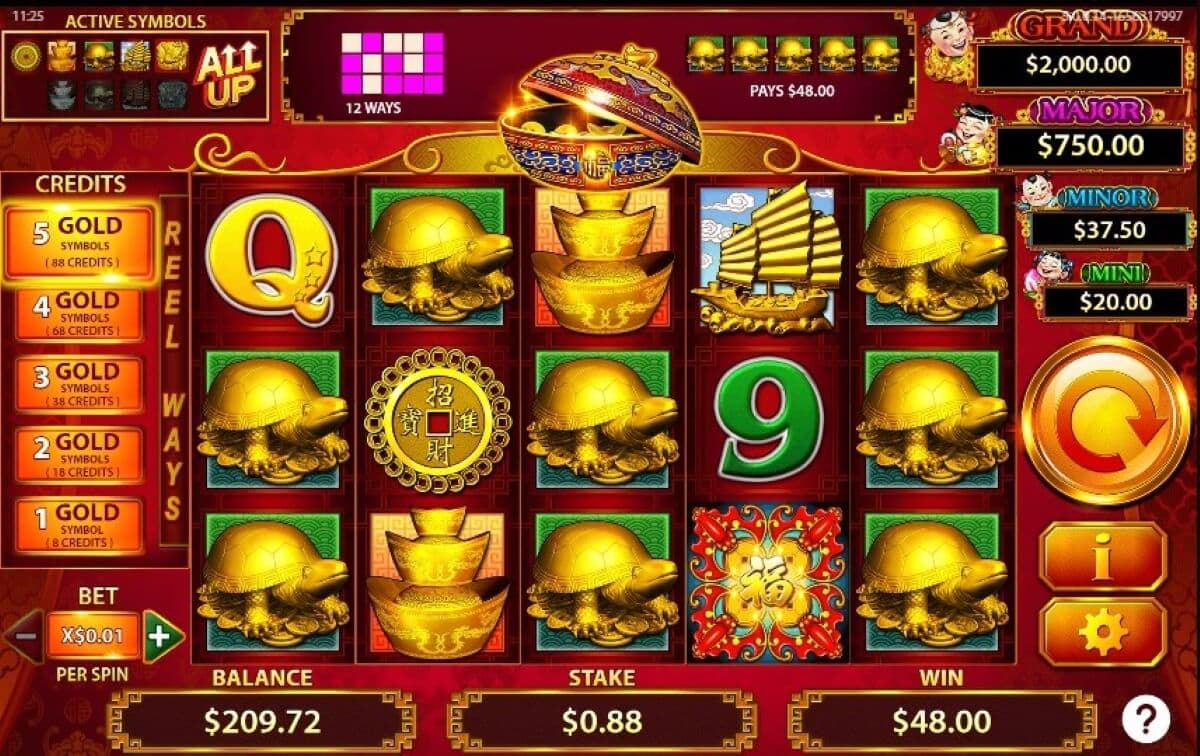Select 4 Gold Symbols (68 credits)
The width and height of the screenshot is (1200, 756).
coord(78,314)
